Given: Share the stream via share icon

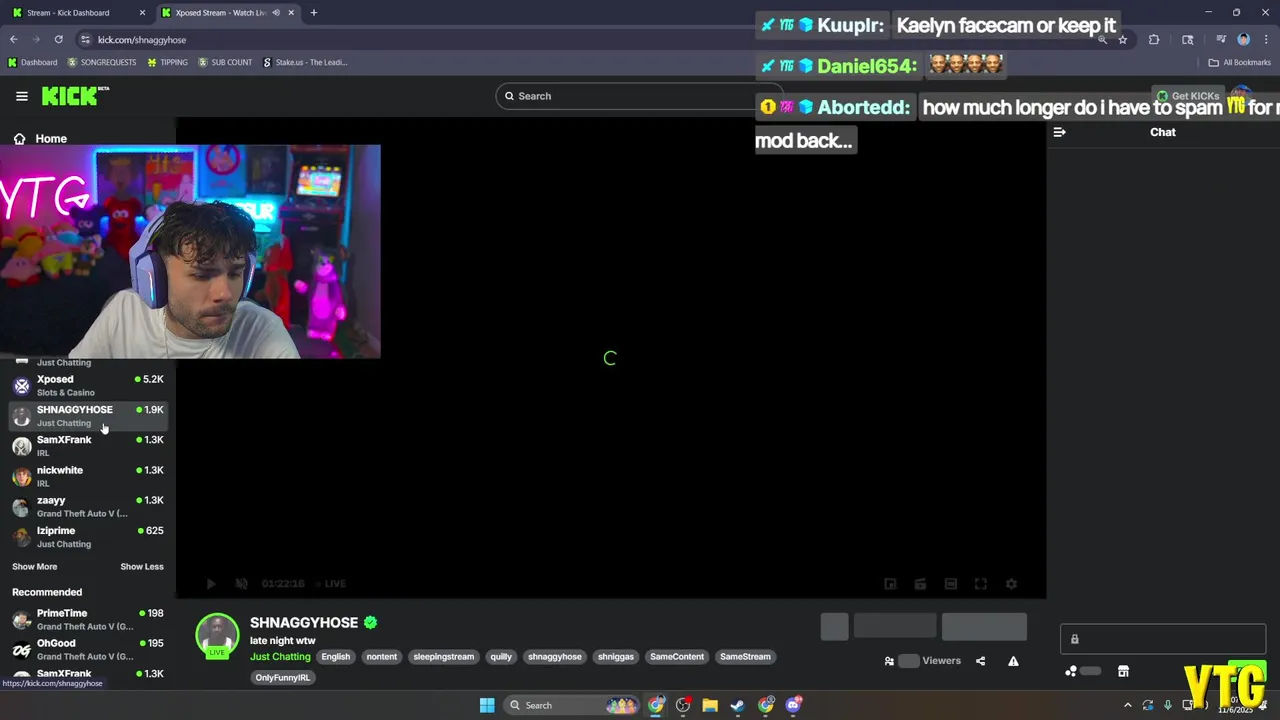Looking at the screenshot, I should tap(980, 661).
